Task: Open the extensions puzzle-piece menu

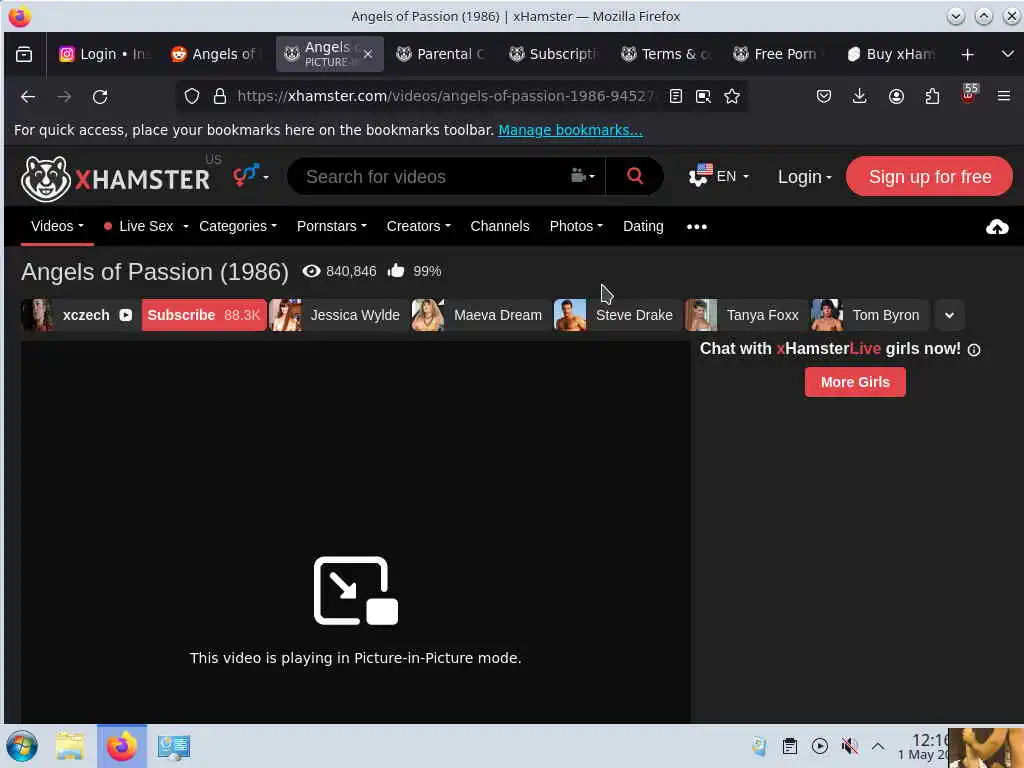Action: click(x=932, y=96)
